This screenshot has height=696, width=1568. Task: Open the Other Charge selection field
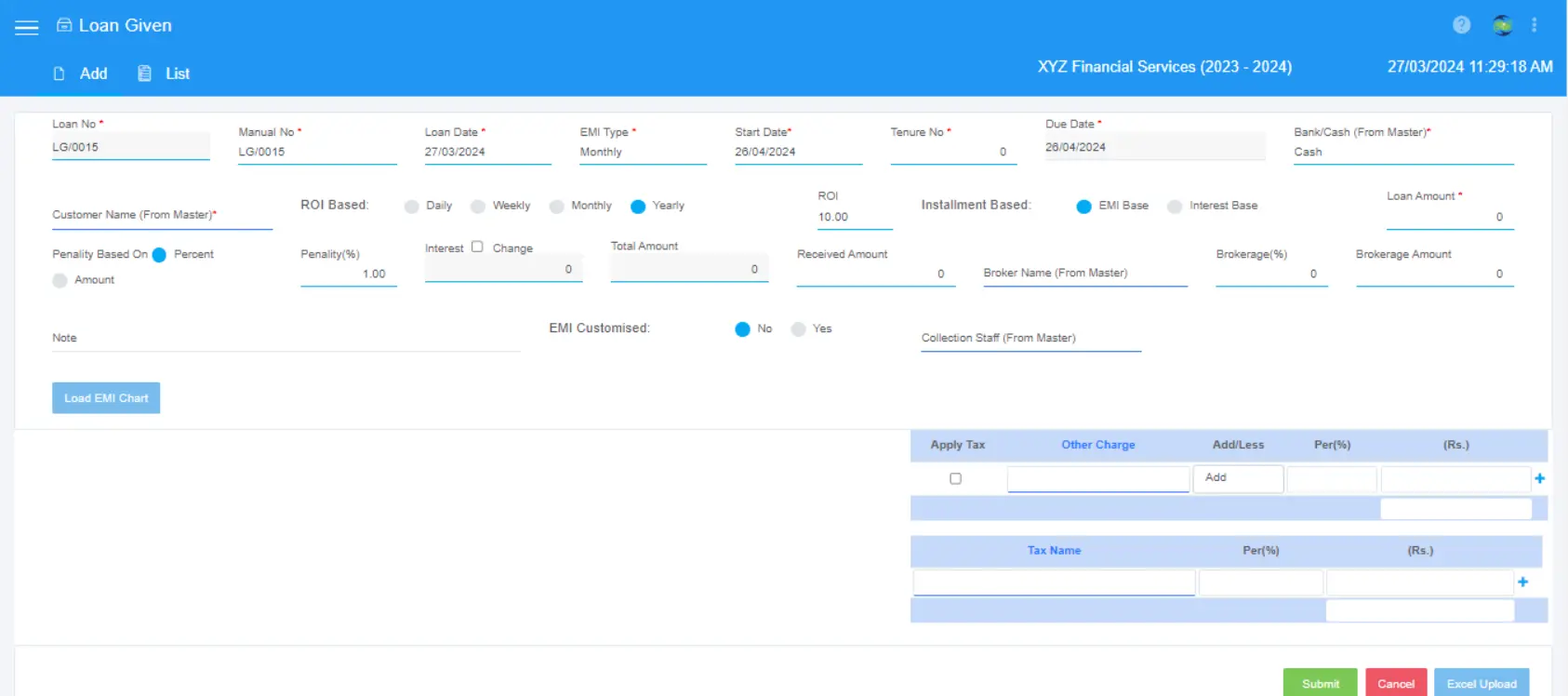1098,479
